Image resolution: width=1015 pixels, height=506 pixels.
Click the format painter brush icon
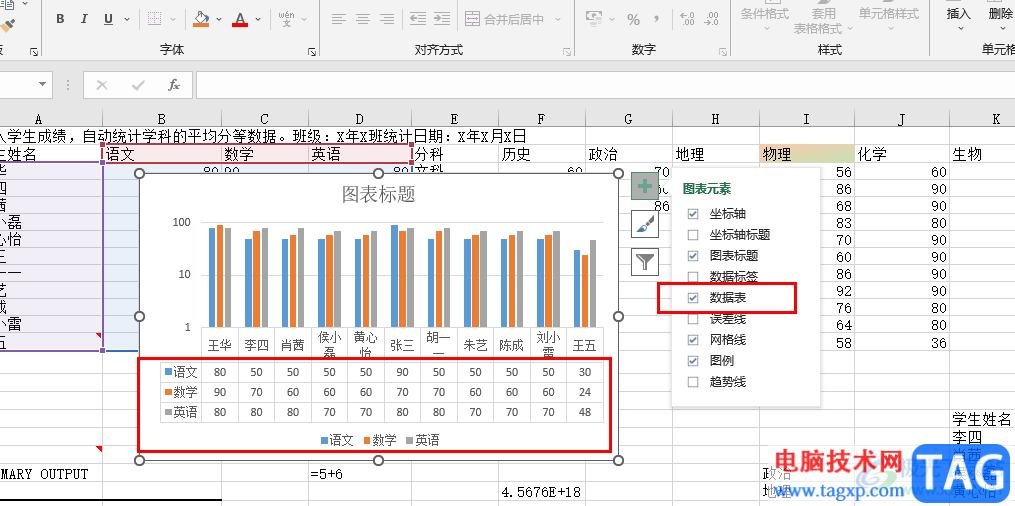[x=6, y=26]
